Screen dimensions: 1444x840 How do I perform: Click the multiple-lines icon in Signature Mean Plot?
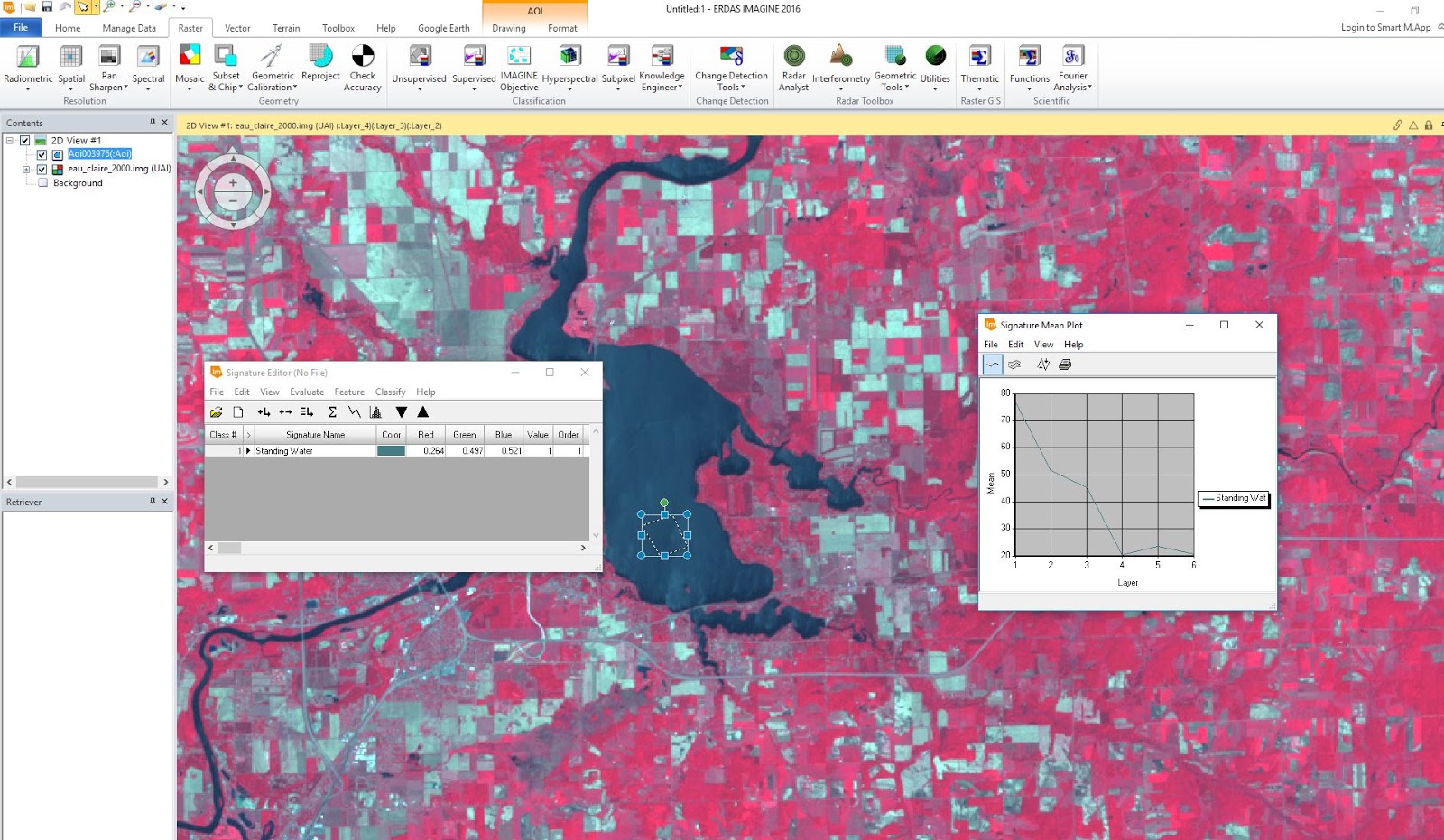coord(1014,365)
